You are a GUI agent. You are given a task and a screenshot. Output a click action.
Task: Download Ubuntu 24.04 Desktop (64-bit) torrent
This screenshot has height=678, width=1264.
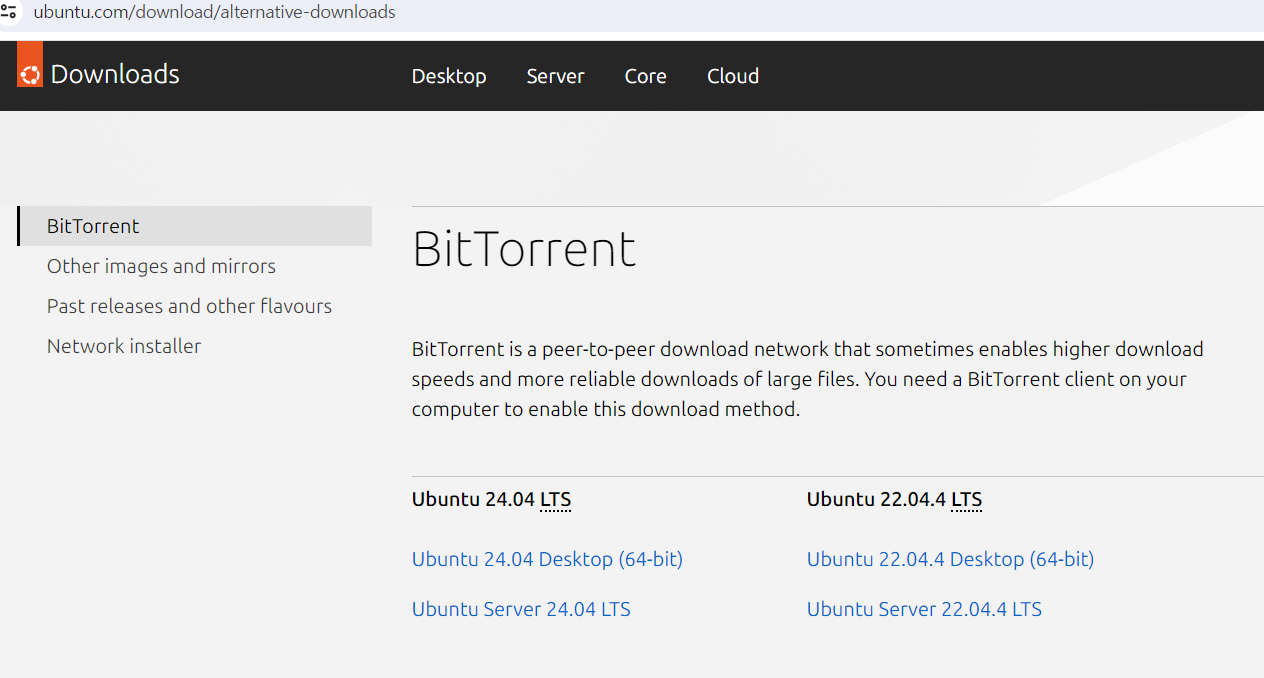click(x=547, y=559)
